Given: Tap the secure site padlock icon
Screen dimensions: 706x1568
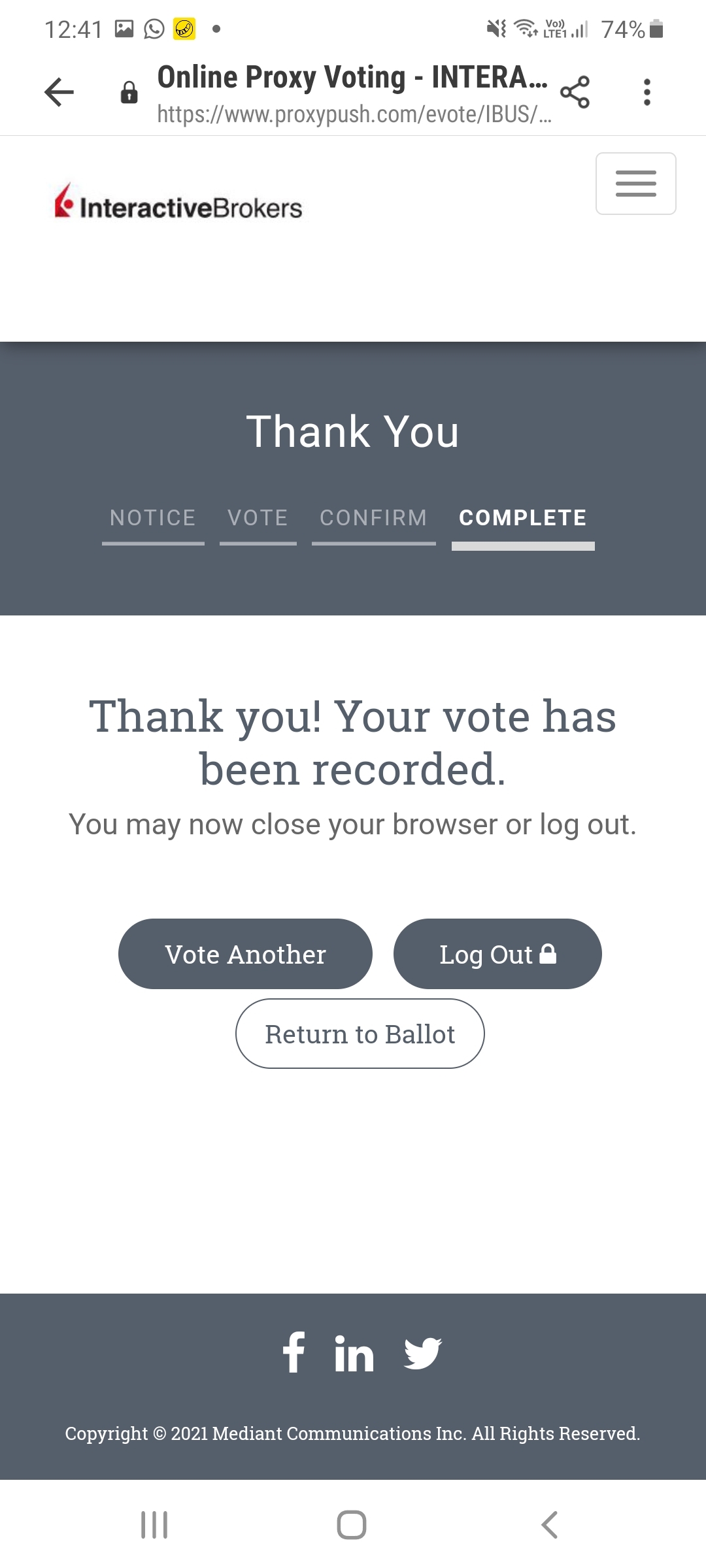Looking at the screenshot, I should click(x=129, y=93).
